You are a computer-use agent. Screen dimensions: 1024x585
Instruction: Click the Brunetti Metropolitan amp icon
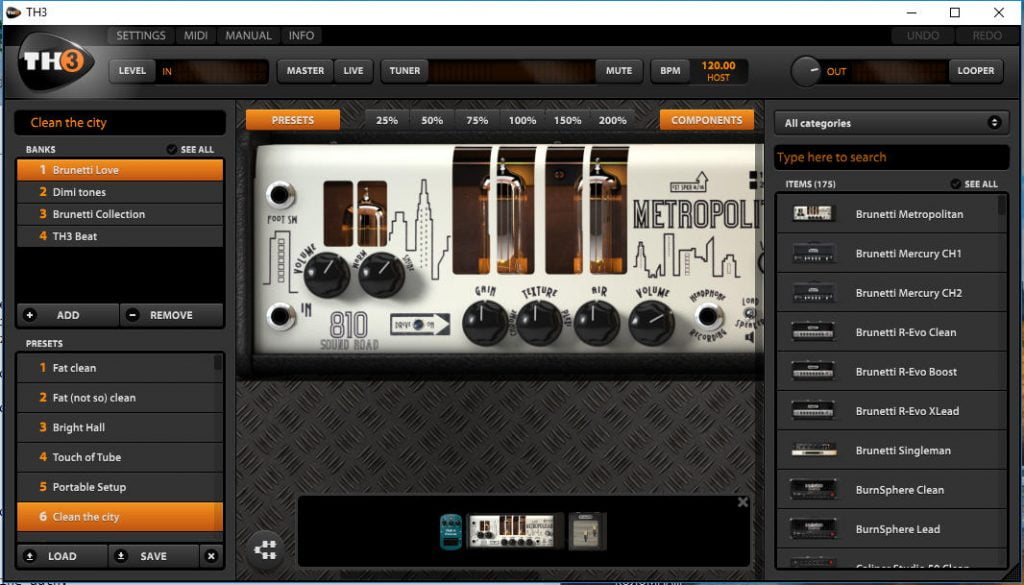[812, 213]
